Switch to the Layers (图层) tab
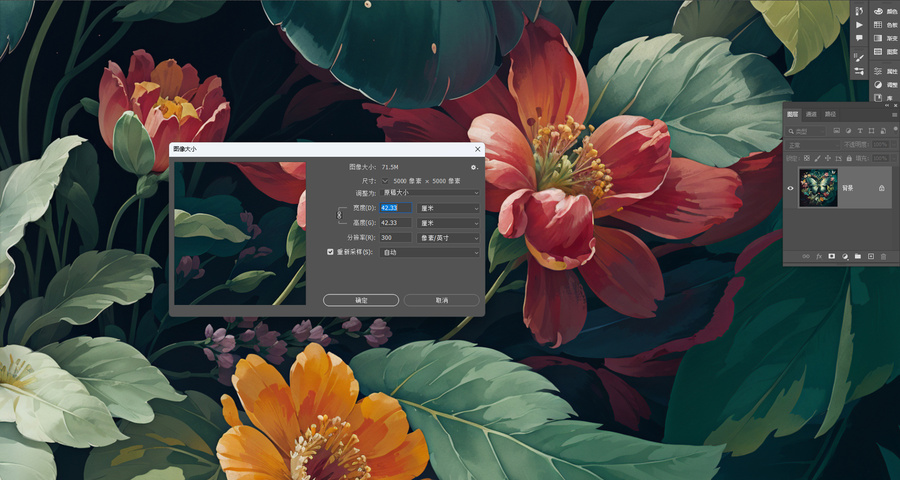 [793, 114]
